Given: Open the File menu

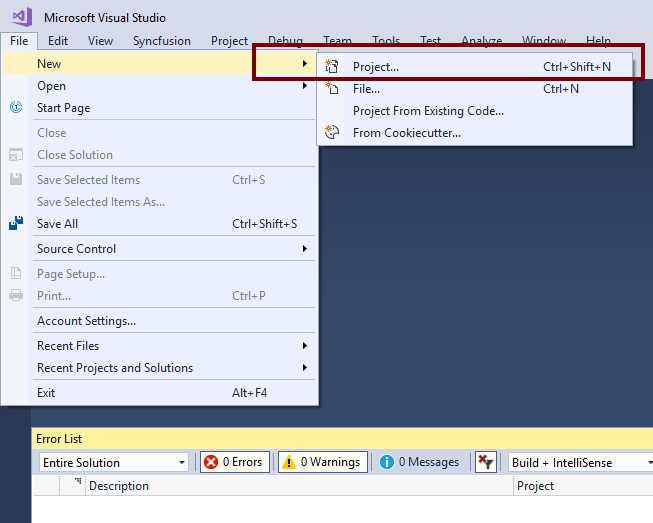Looking at the screenshot, I should (x=19, y=41).
